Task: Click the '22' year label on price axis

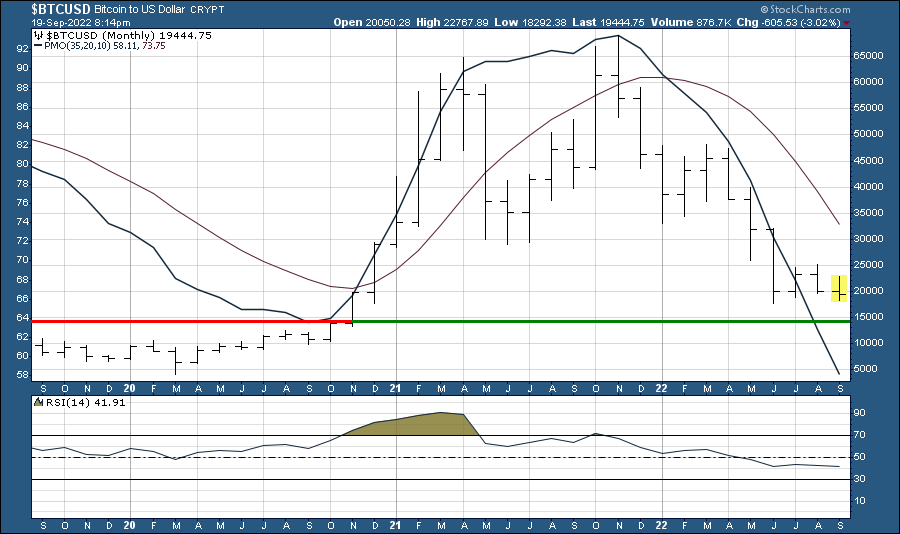Action: click(x=661, y=386)
